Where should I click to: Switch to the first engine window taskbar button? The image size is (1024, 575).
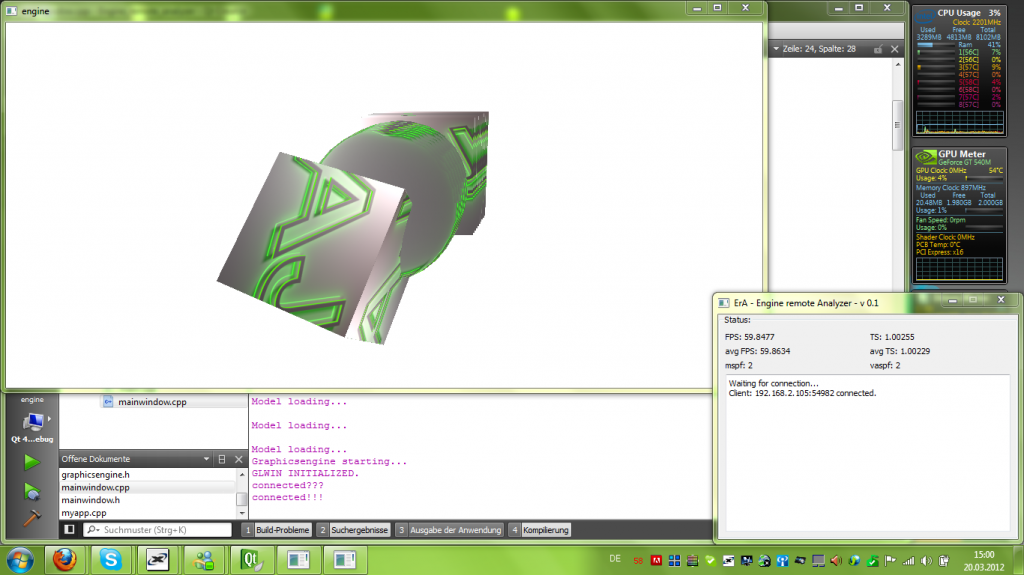298,560
